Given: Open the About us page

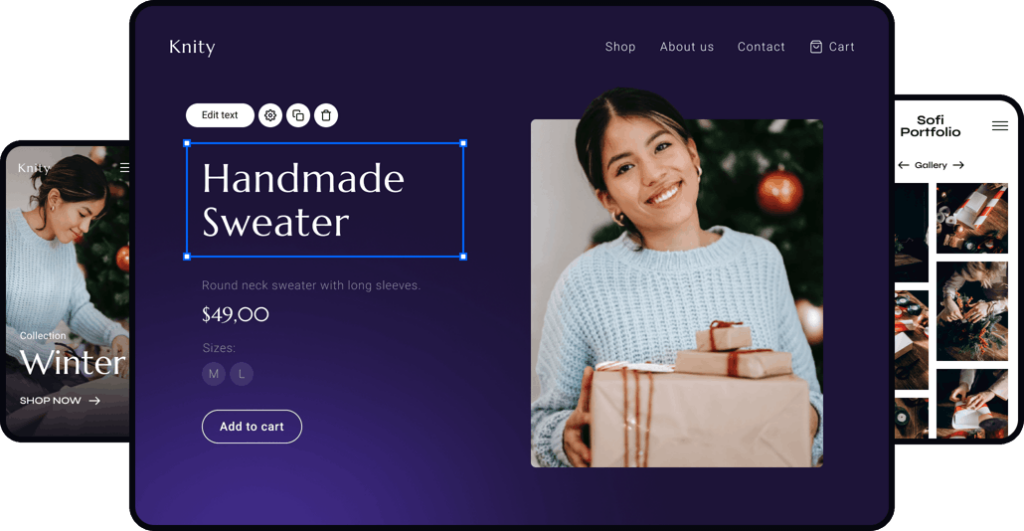Looking at the screenshot, I should click(x=686, y=47).
